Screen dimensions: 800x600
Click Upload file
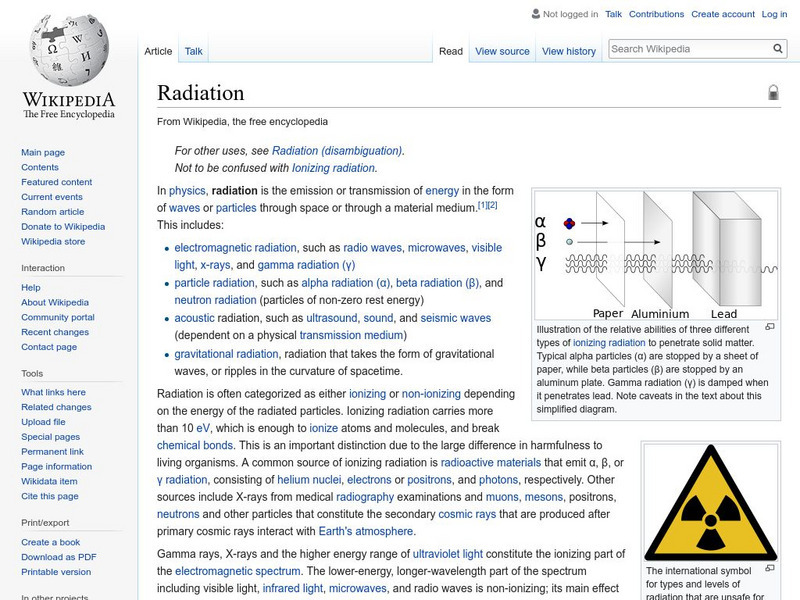click(x=43, y=421)
